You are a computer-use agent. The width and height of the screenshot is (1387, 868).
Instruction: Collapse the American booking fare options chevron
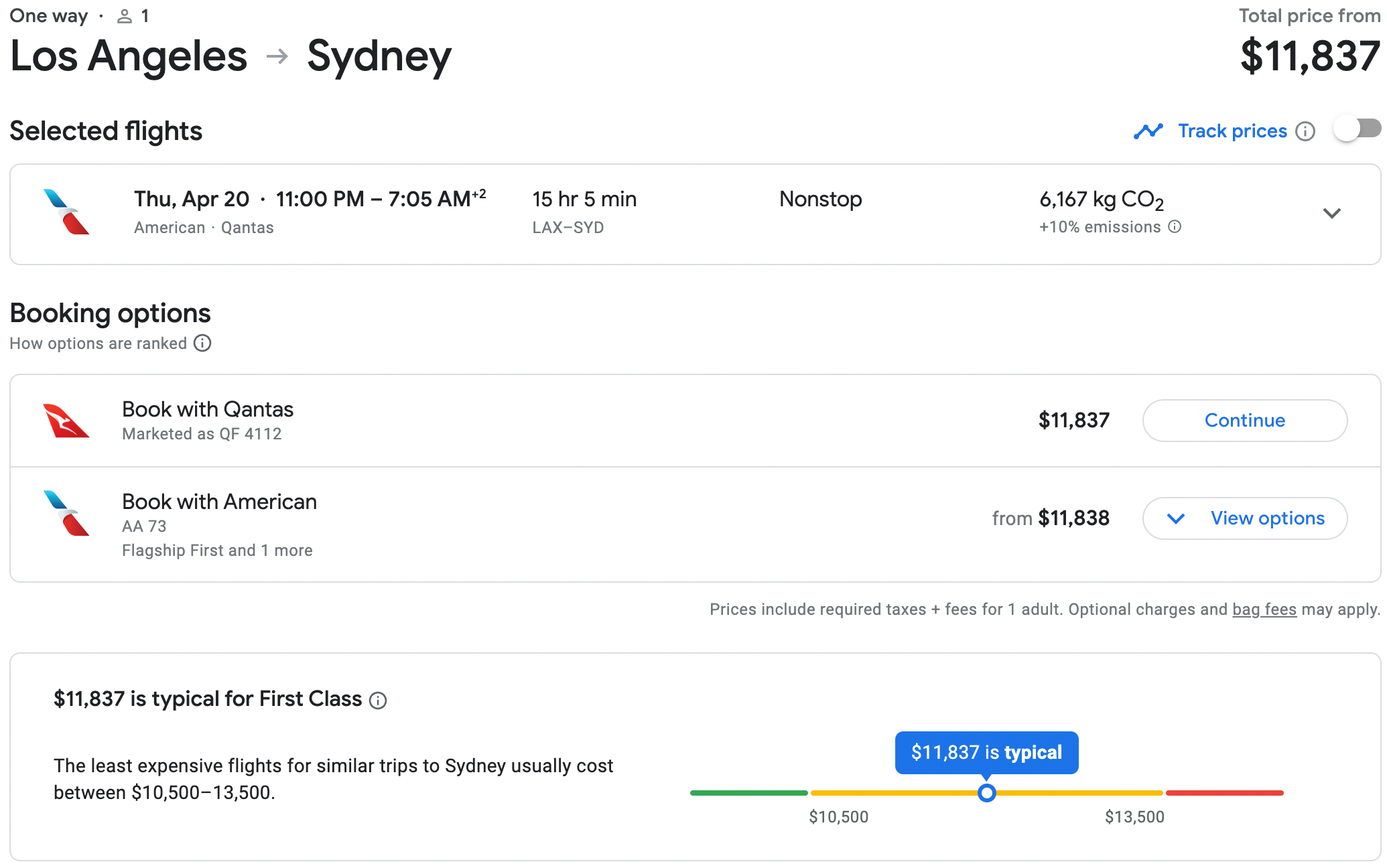pos(1175,518)
